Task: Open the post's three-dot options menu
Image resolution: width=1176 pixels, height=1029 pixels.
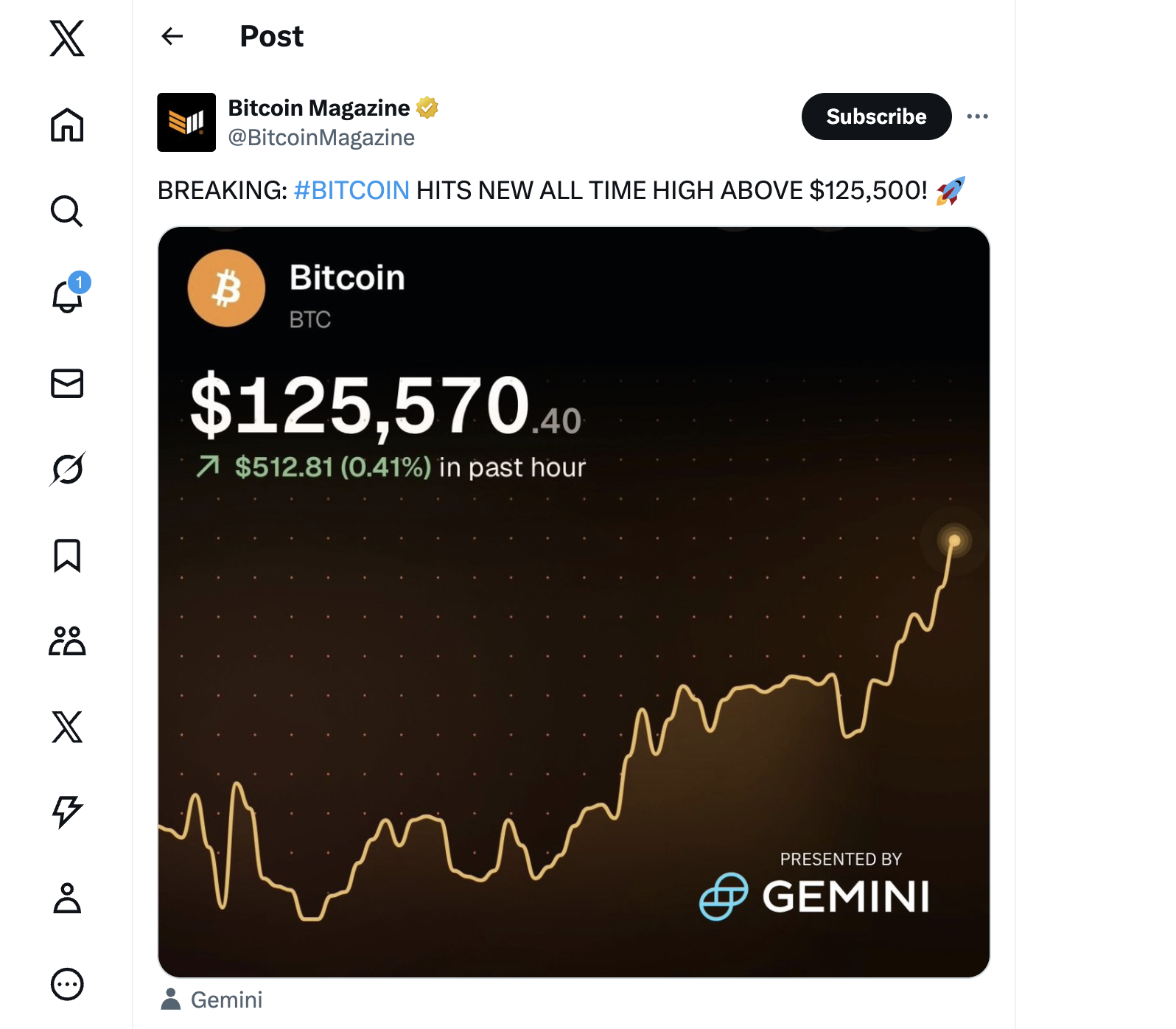Action: [977, 116]
